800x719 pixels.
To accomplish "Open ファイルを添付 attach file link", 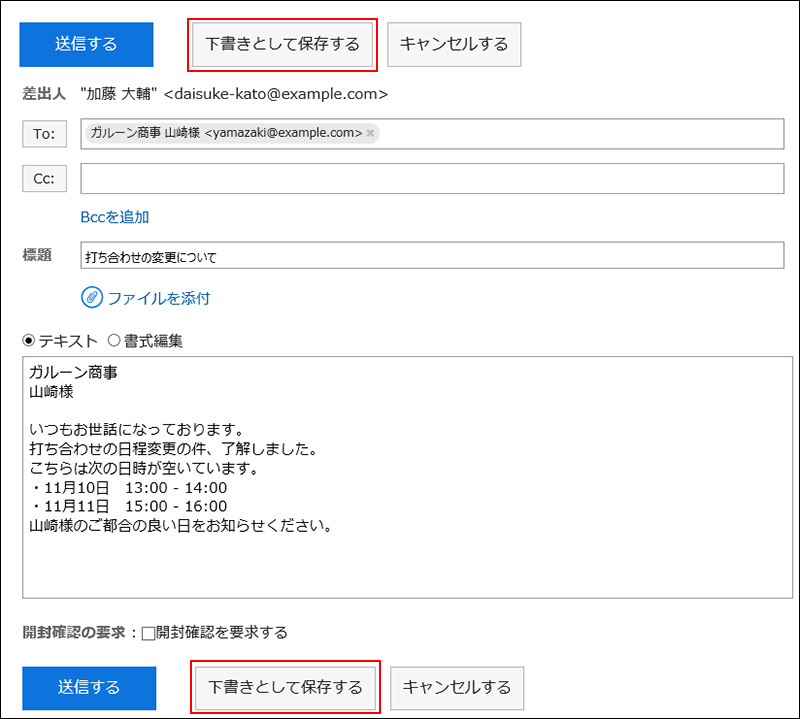I will (159, 298).
